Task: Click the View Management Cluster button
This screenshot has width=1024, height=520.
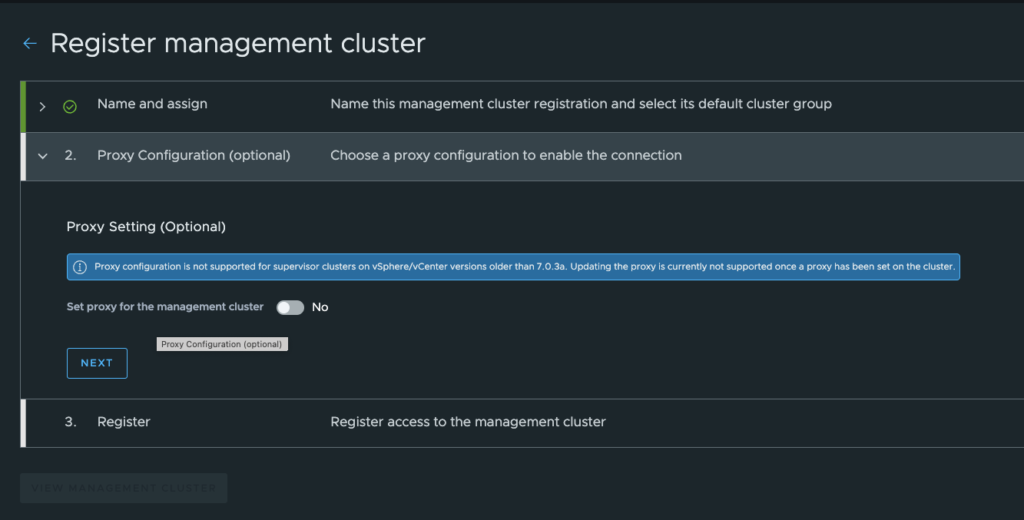Action: [123, 488]
